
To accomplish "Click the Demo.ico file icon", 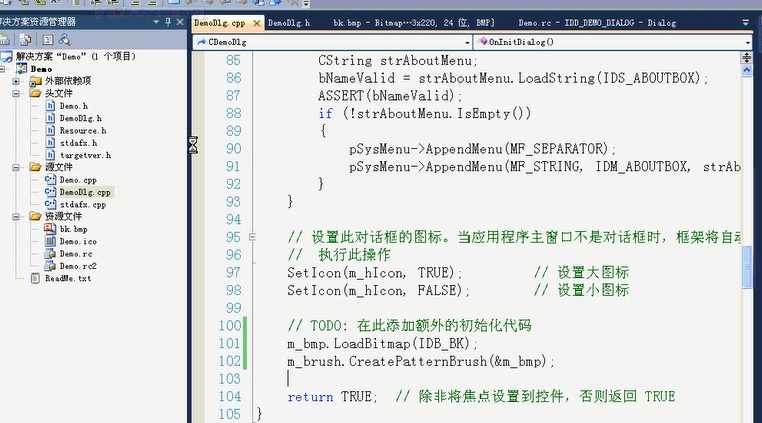I will click(x=50, y=241).
